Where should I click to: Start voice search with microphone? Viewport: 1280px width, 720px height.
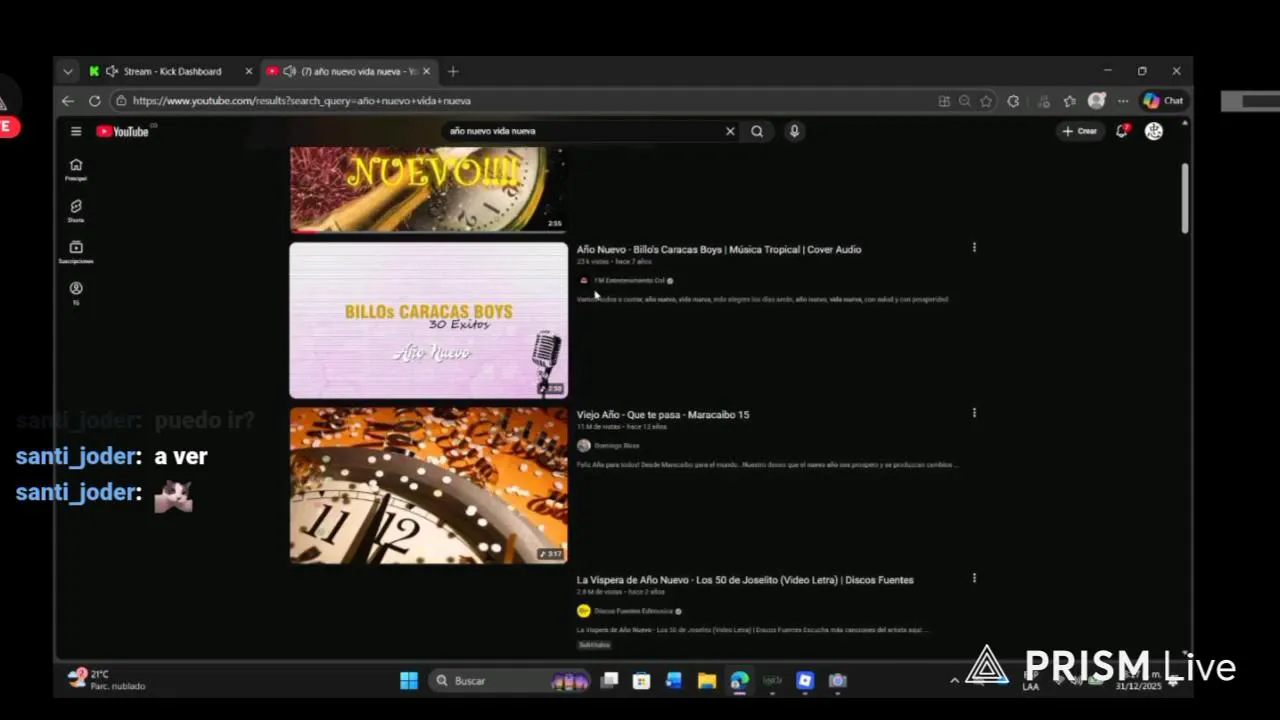click(794, 131)
